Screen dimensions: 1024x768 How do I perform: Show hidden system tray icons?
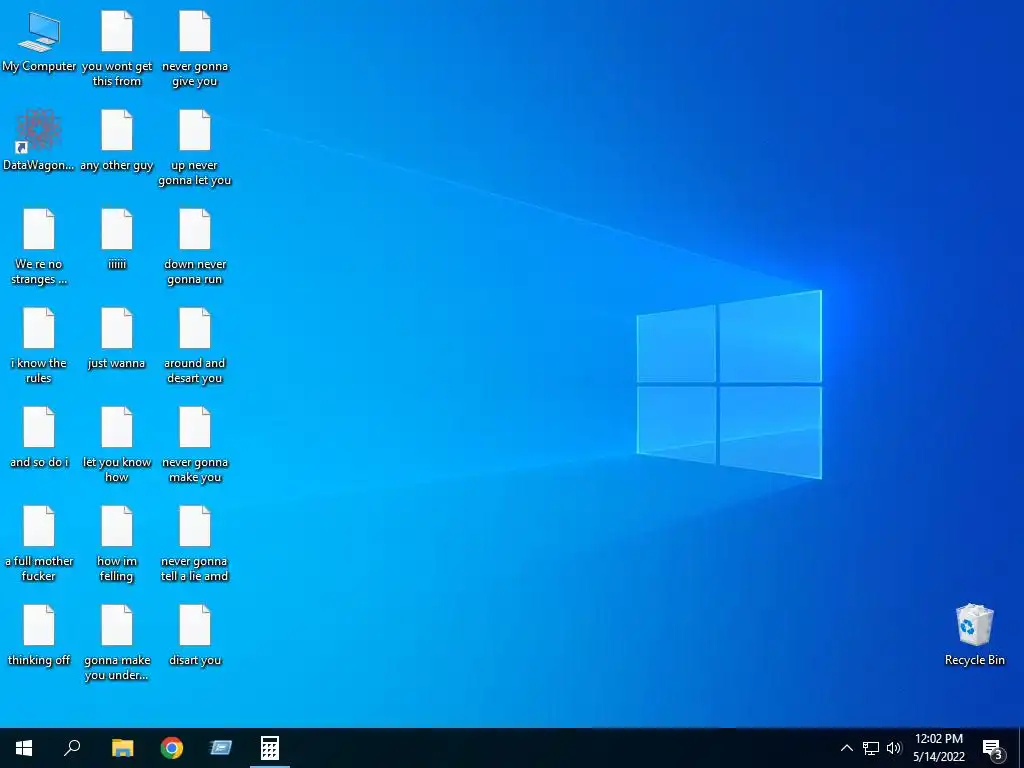(846, 748)
